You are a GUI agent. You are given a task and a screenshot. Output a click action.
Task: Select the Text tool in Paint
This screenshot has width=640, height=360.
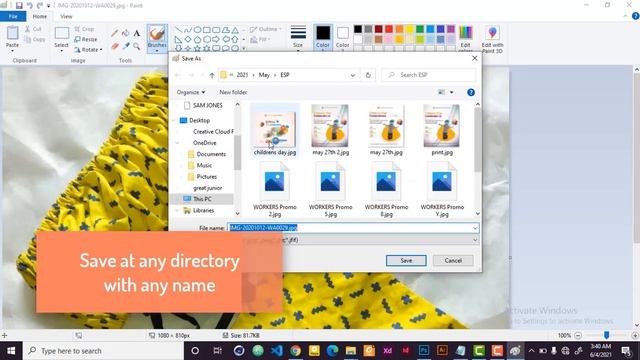137,33
